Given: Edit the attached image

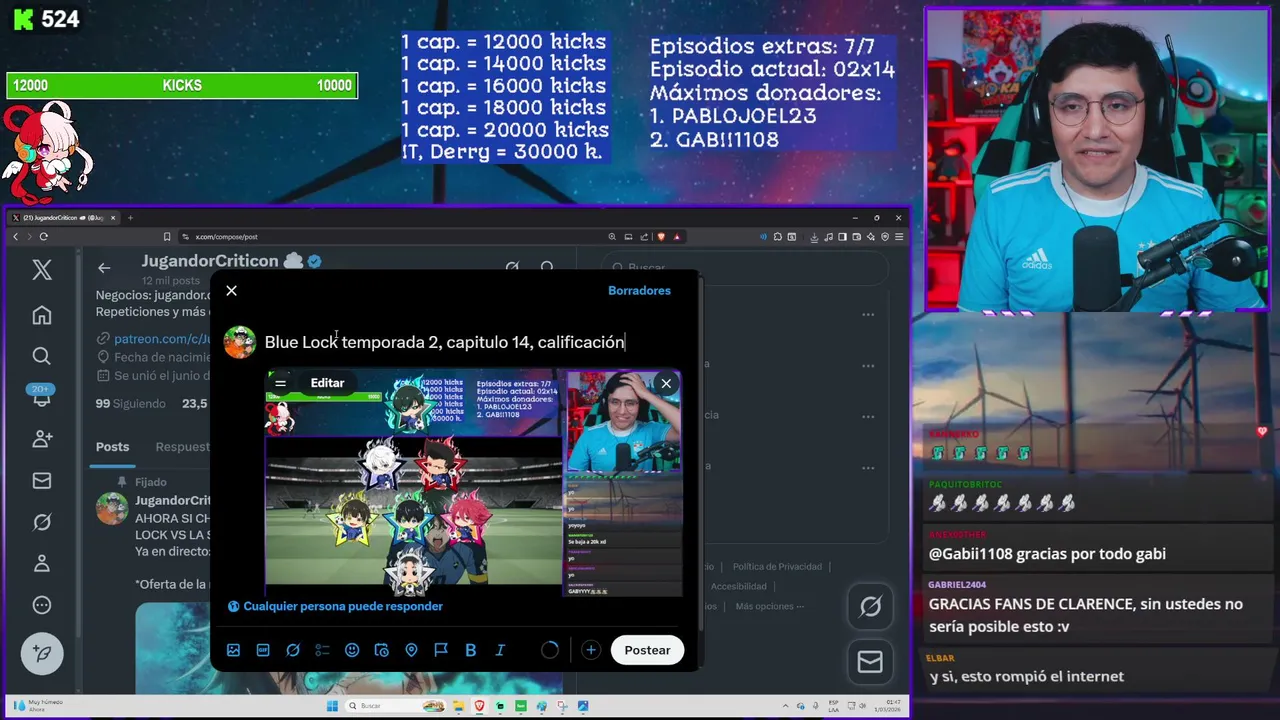Looking at the screenshot, I should point(327,383).
